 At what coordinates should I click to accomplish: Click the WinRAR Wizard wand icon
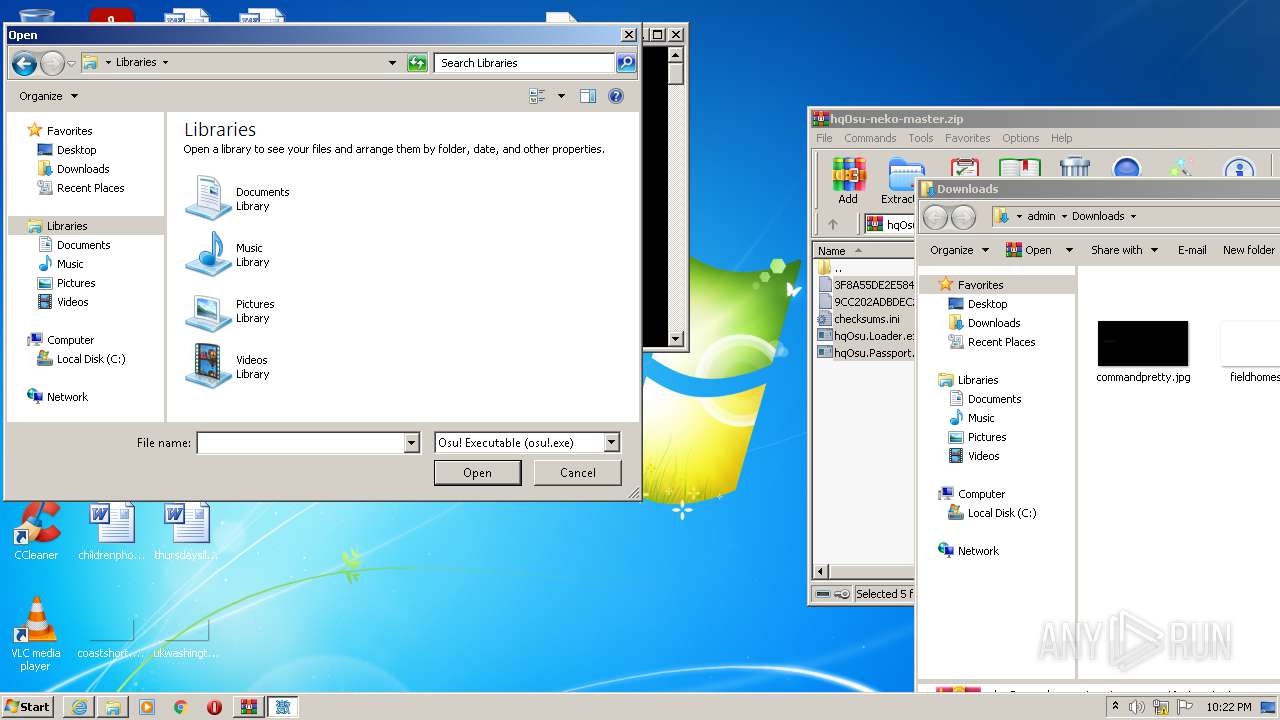1181,167
